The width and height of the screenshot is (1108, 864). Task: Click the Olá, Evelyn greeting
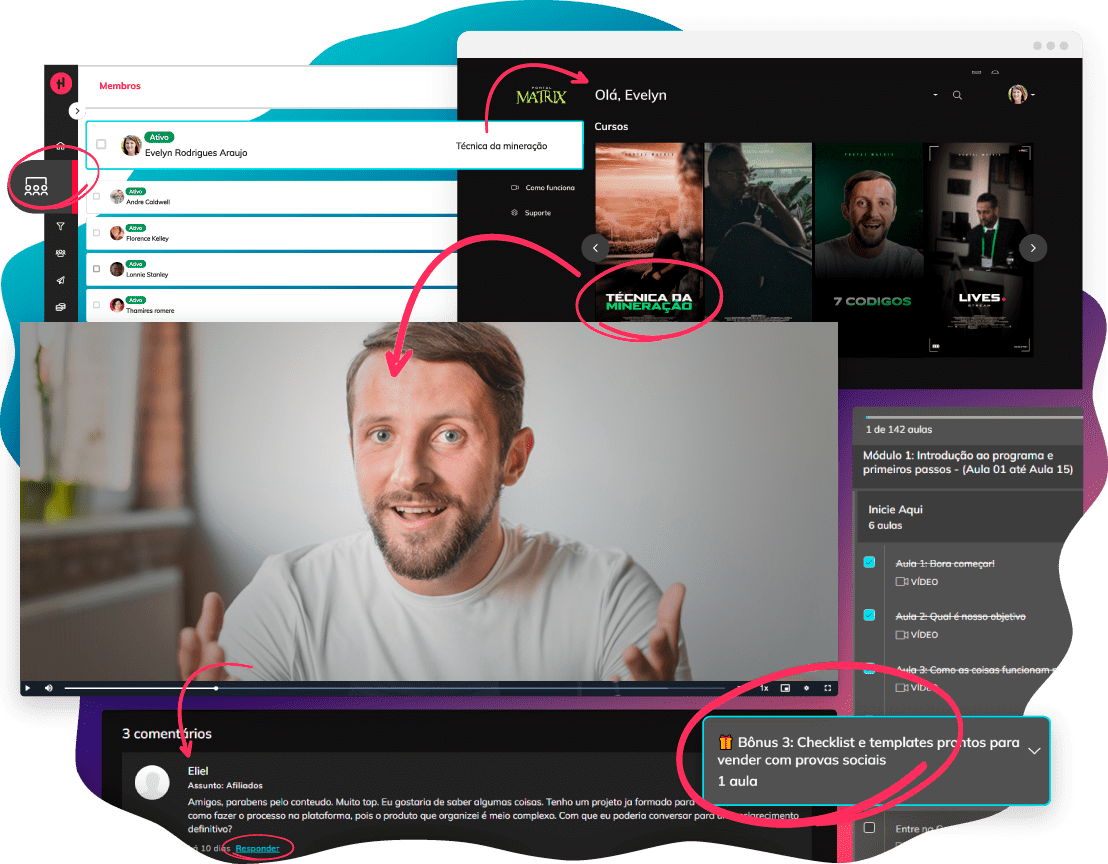630,95
